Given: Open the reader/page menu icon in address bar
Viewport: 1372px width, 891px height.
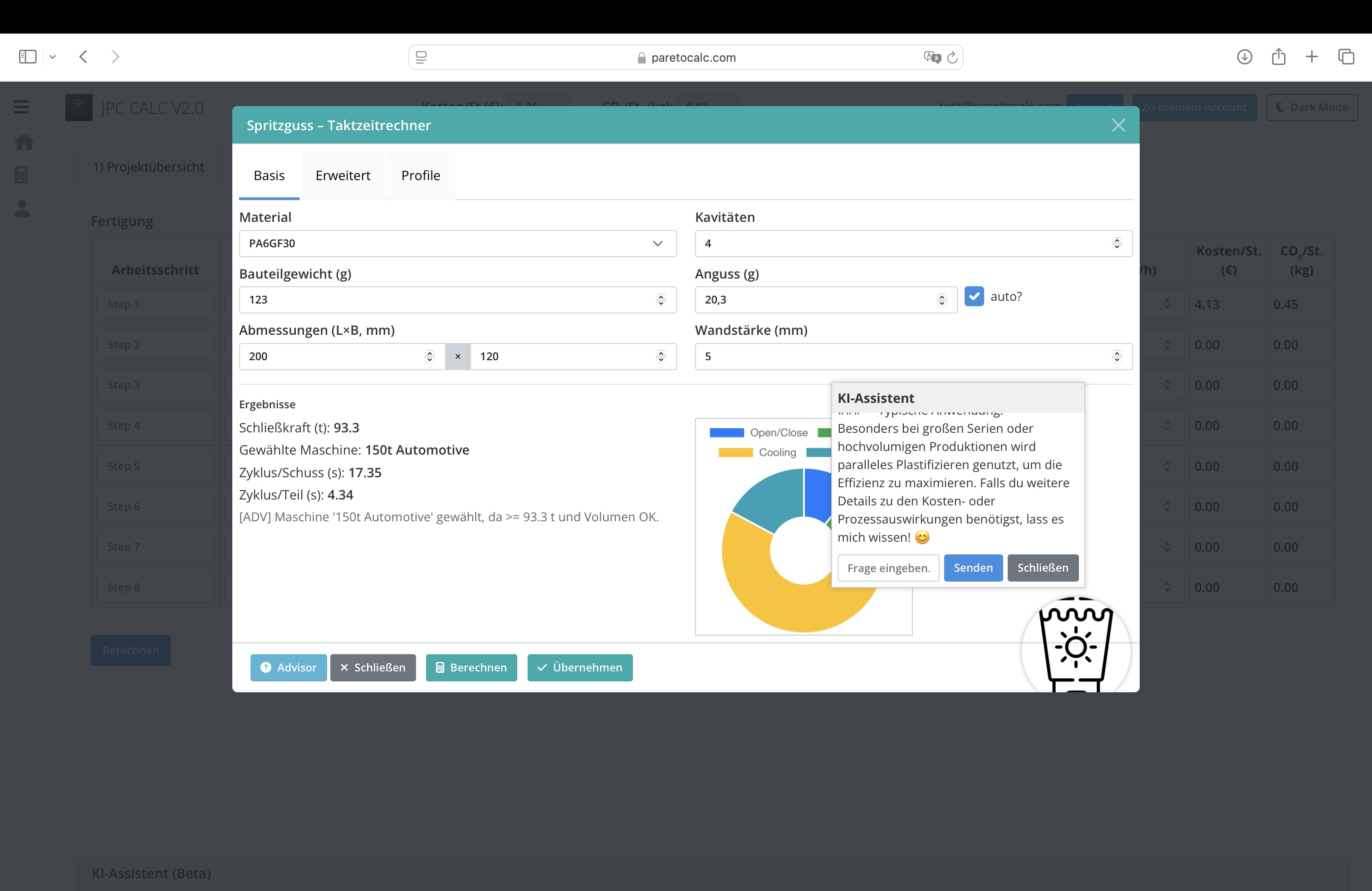Looking at the screenshot, I should (x=421, y=57).
